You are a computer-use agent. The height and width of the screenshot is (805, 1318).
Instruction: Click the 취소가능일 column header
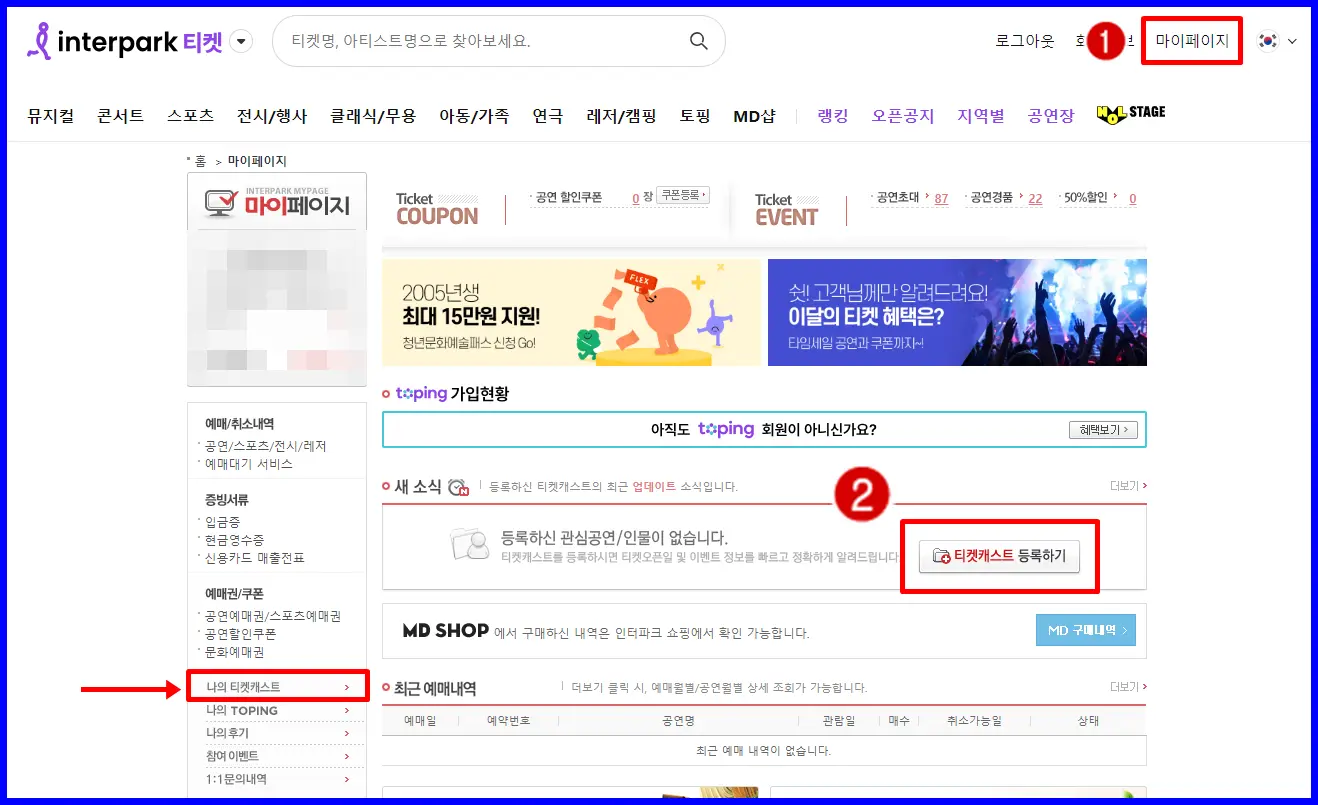(974, 721)
